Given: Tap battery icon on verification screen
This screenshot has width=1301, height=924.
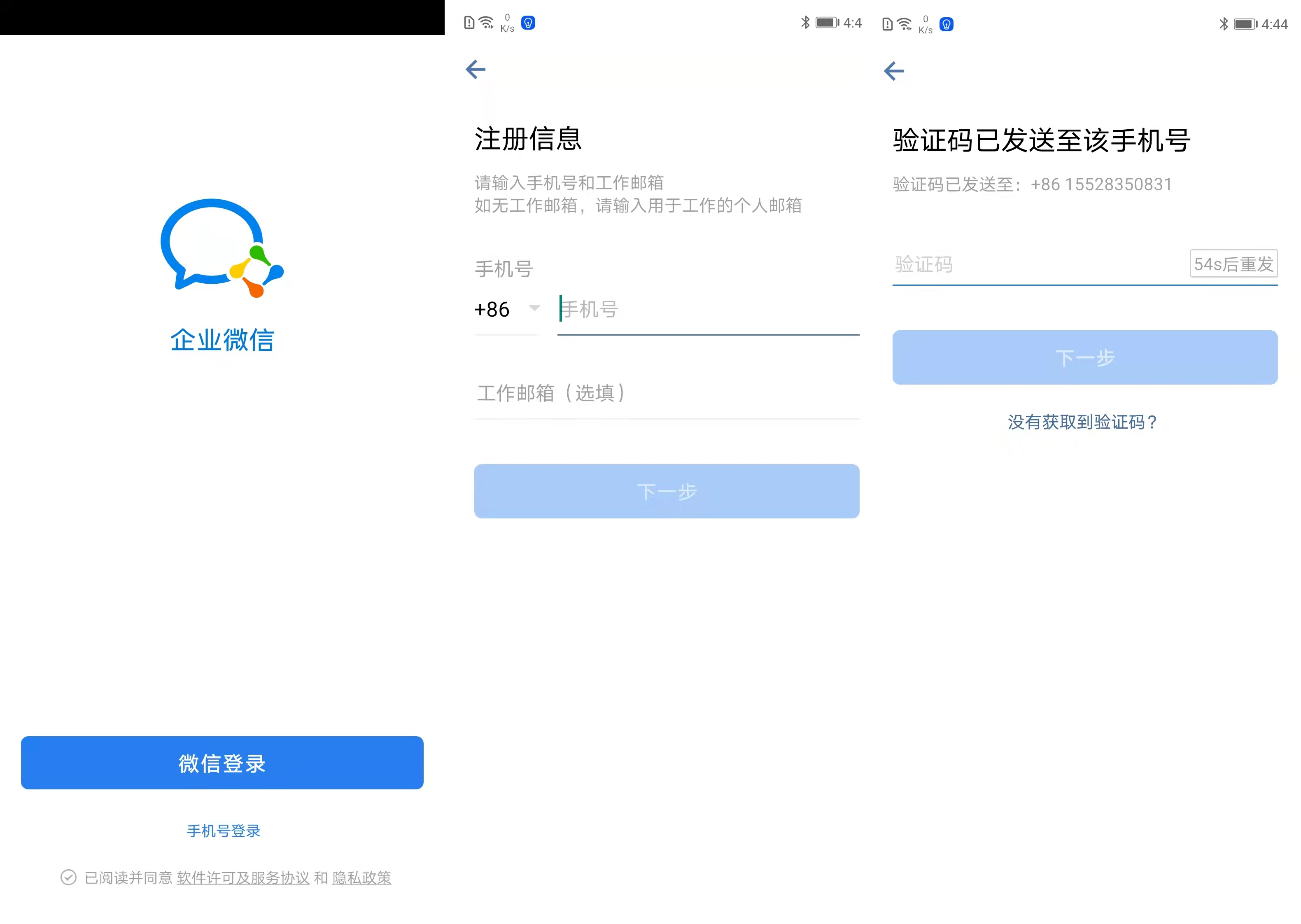Looking at the screenshot, I should click(1246, 24).
